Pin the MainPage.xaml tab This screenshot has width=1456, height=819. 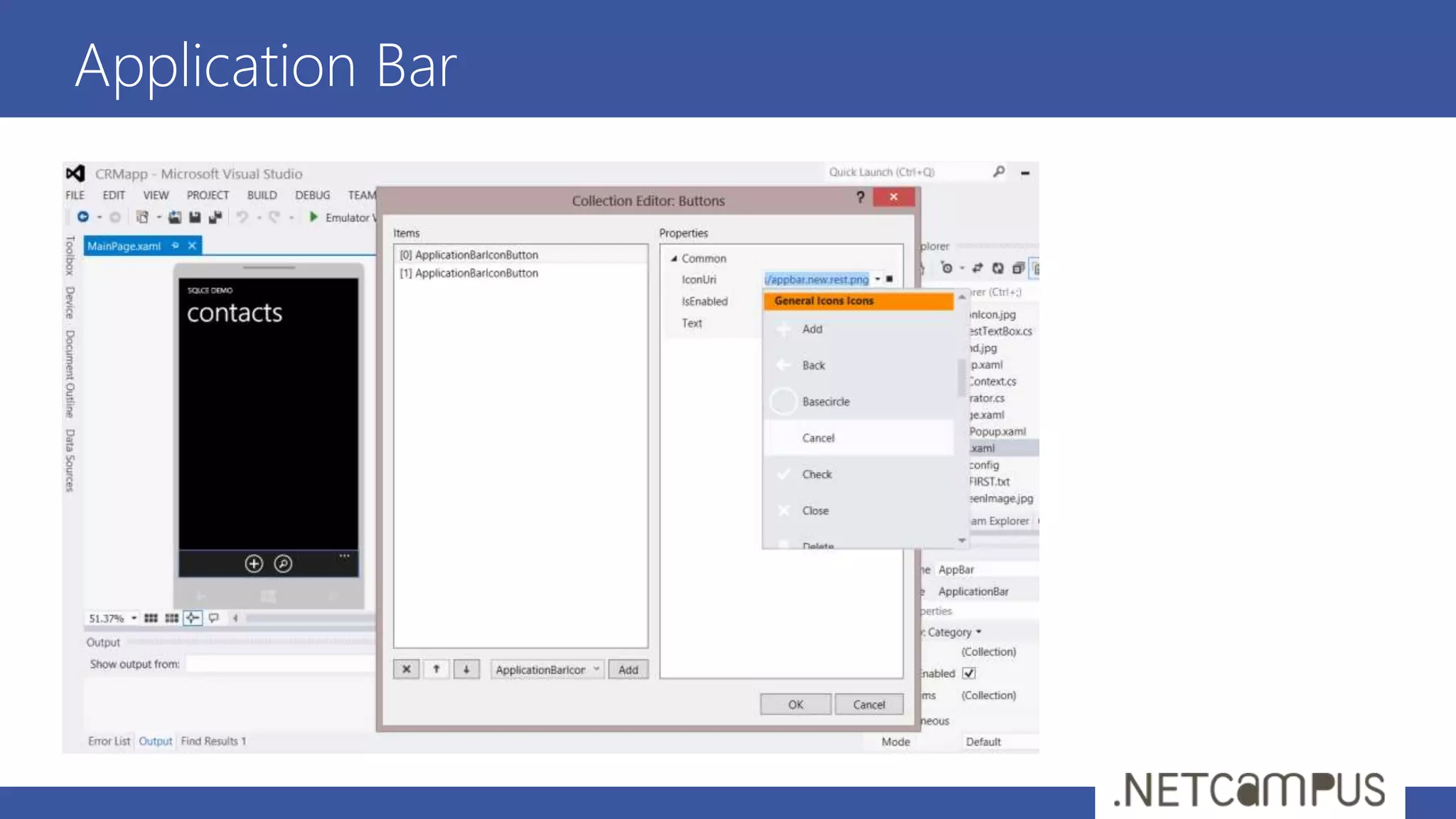pyautogui.click(x=176, y=245)
